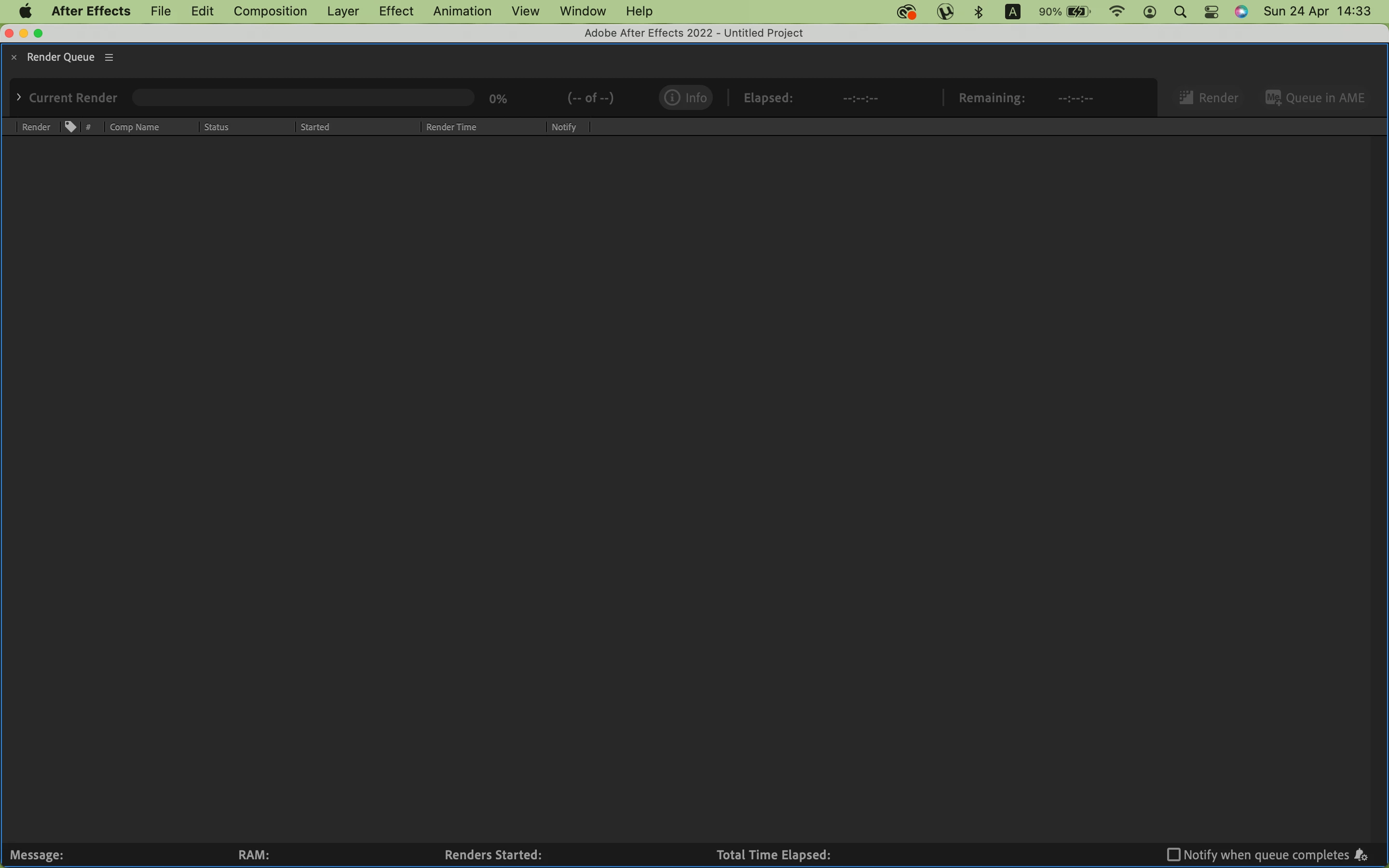
Task: Click the Render button
Action: tap(1208, 97)
